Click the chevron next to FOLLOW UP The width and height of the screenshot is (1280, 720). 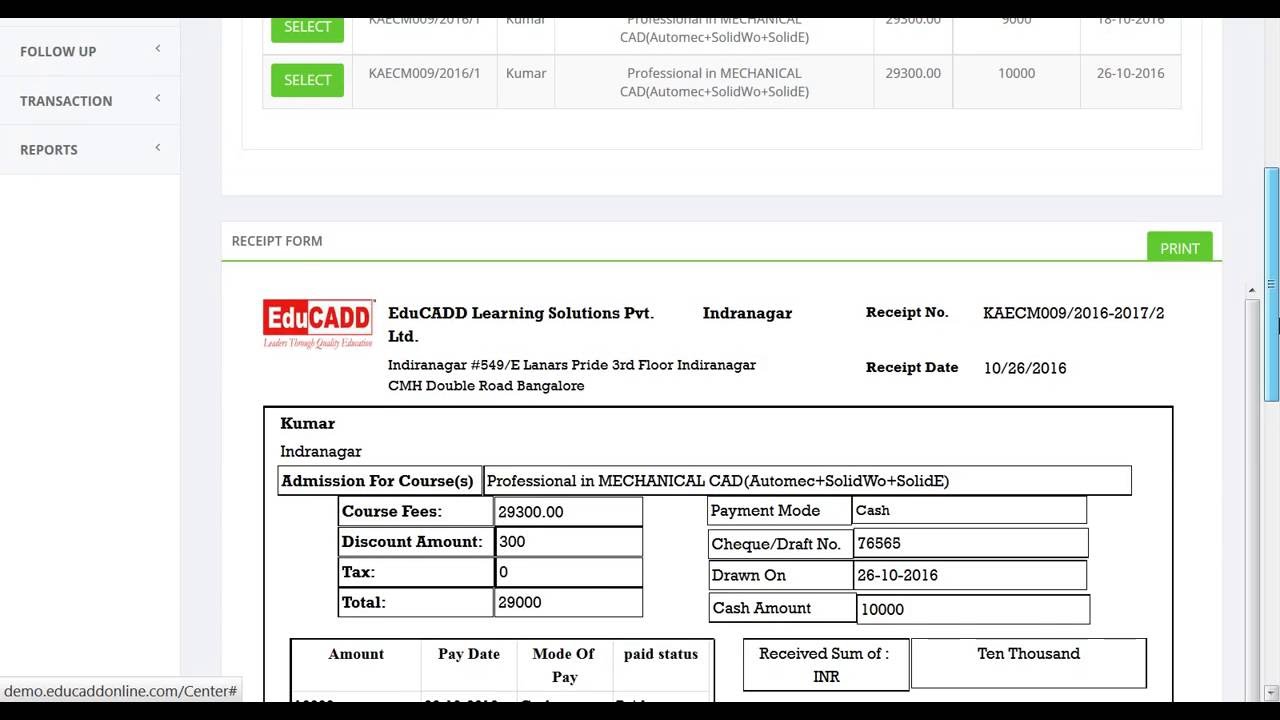[x=157, y=49]
